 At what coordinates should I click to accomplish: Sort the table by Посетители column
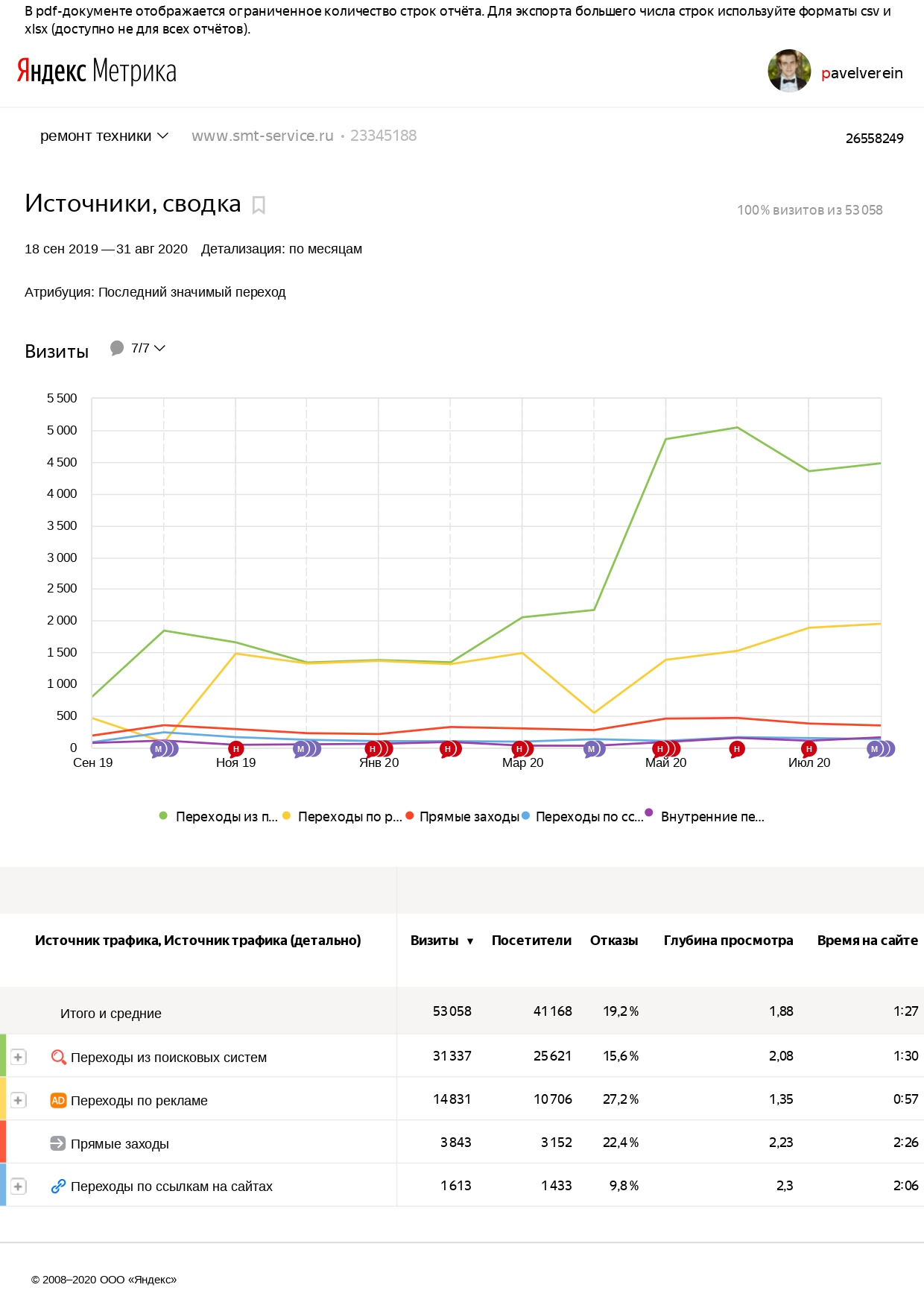531,941
